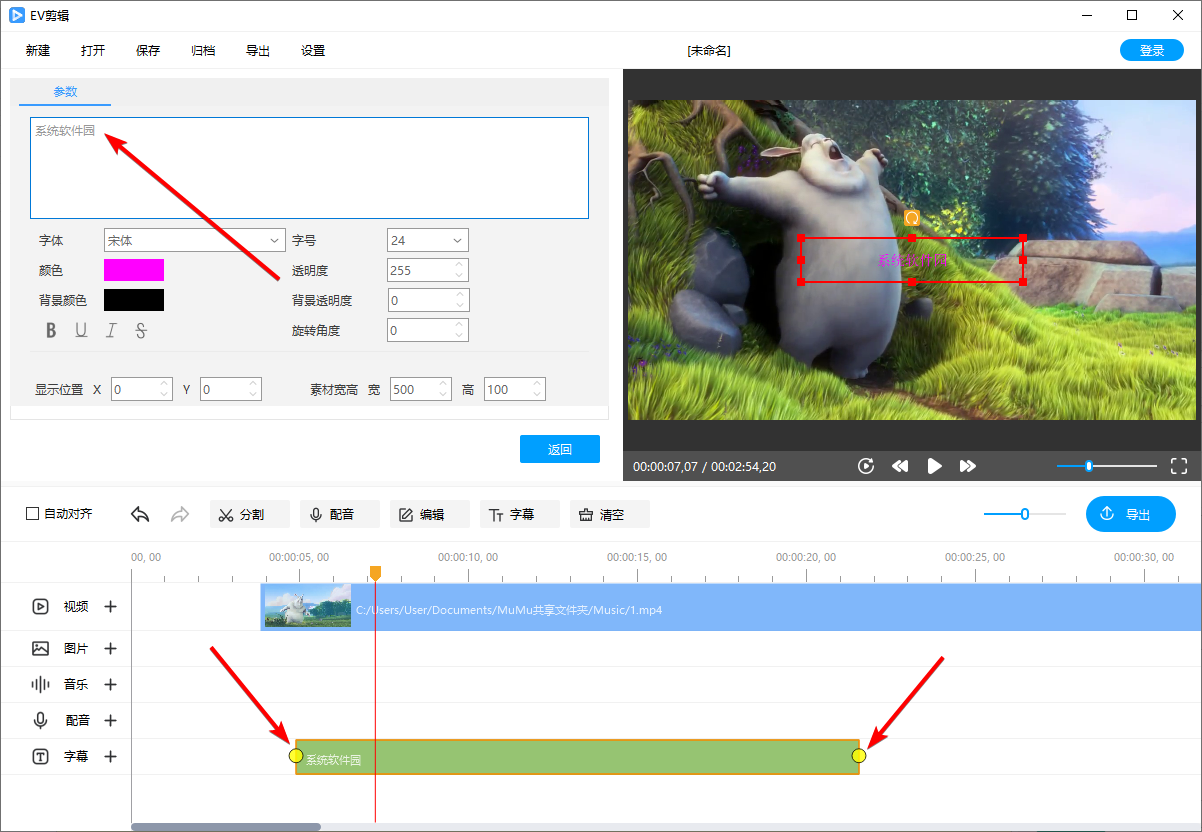Click the 保存 menu item
Viewport: 1202px width, 832px height.
click(x=148, y=51)
